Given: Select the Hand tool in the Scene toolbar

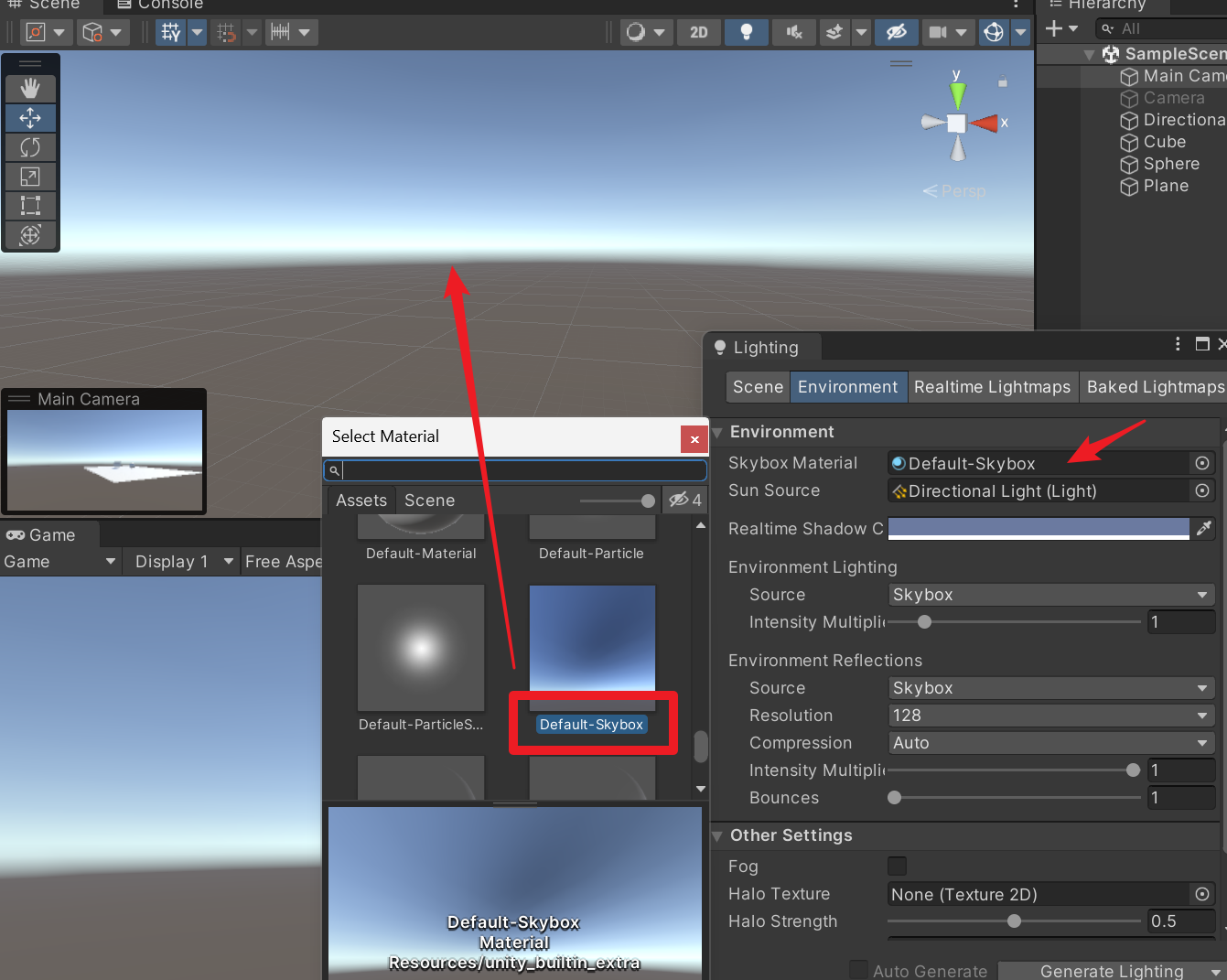Looking at the screenshot, I should 30,88.
